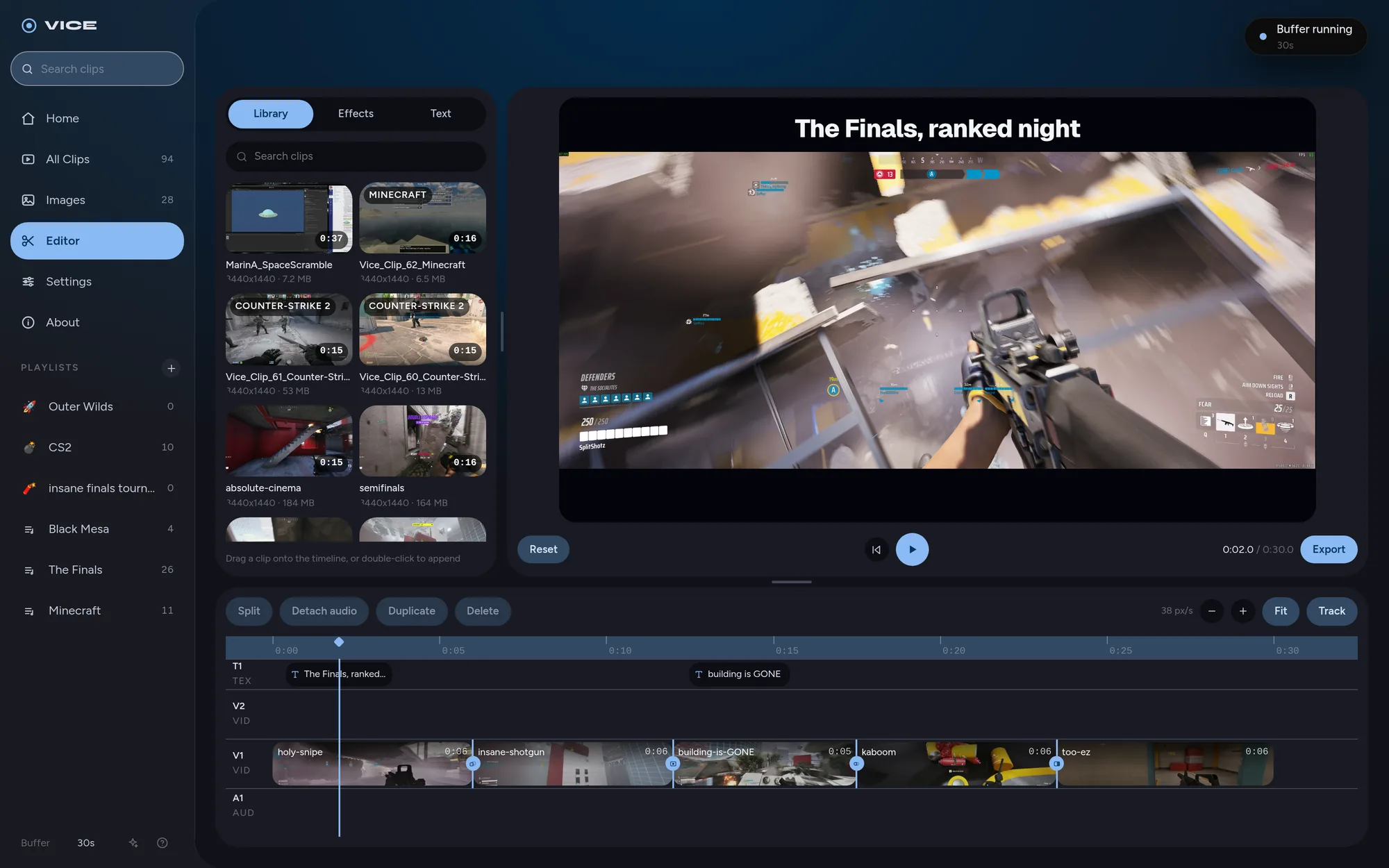Click the sparkle icon beside Buffer 30s
This screenshot has width=1389, height=868.
pos(133,843)
